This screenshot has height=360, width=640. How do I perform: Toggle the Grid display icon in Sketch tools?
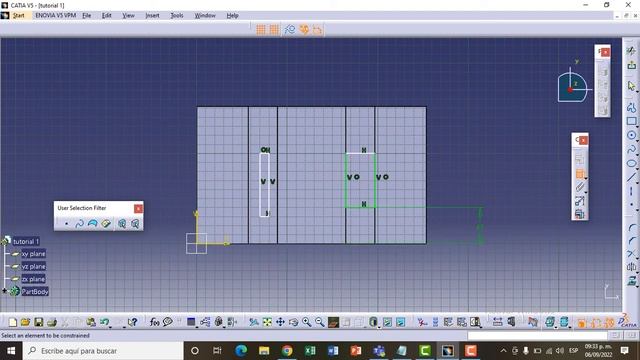tap(261, 29)
